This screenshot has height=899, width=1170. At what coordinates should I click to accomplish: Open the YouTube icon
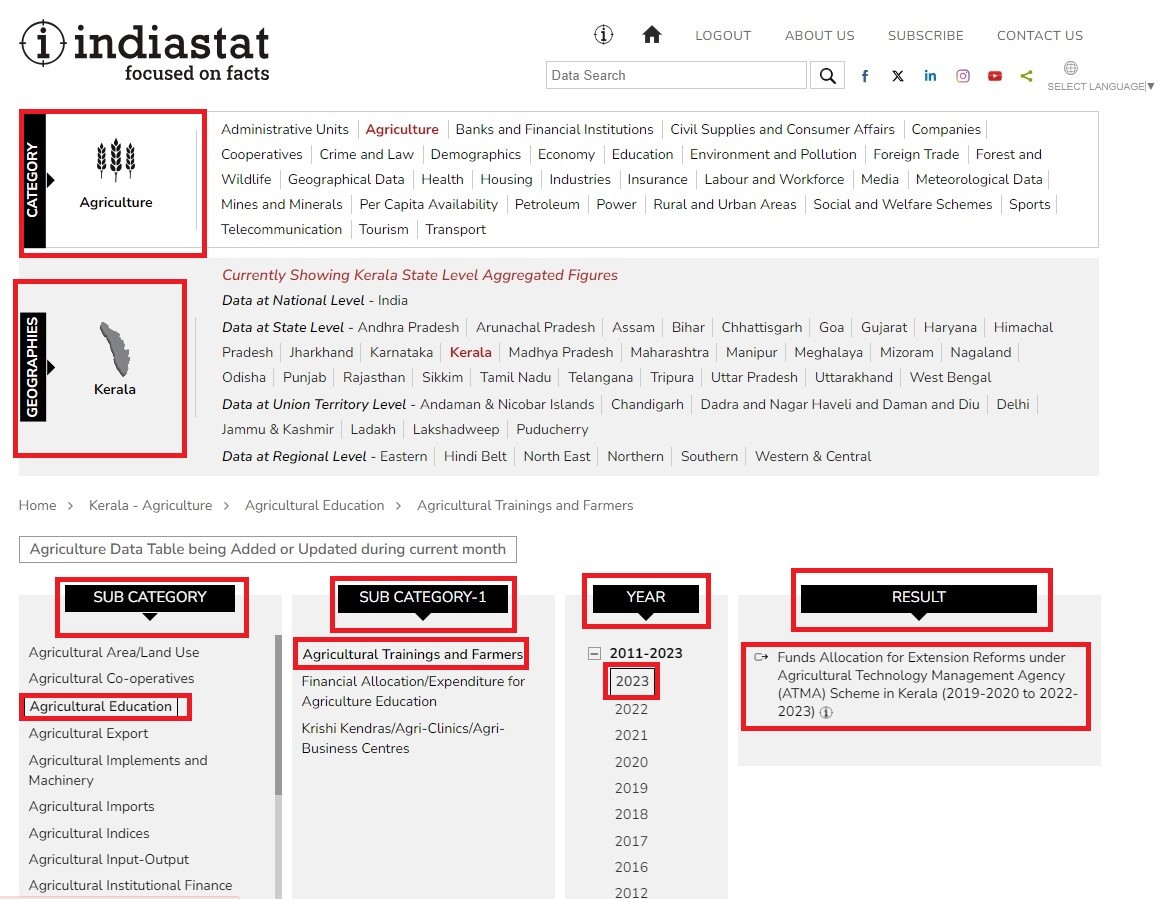995,76
